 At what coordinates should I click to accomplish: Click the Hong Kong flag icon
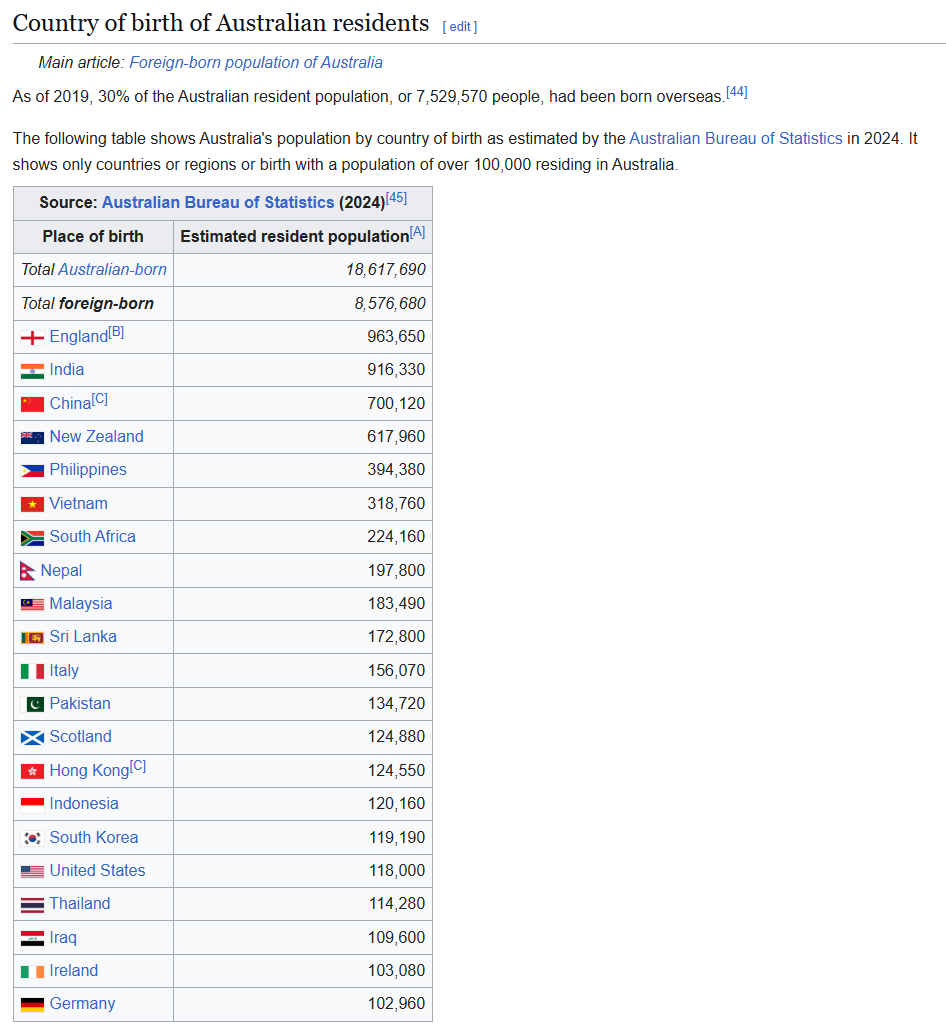click(32, 771)
